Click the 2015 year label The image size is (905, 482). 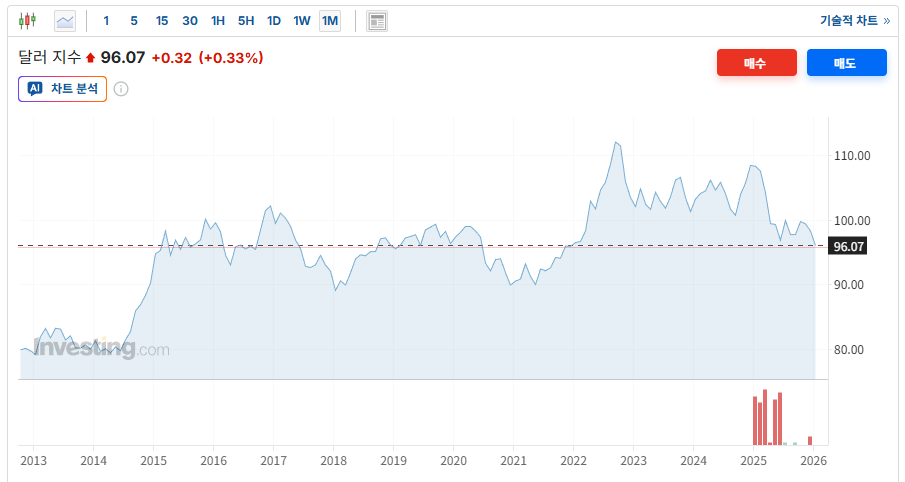(x=154, y=461)
